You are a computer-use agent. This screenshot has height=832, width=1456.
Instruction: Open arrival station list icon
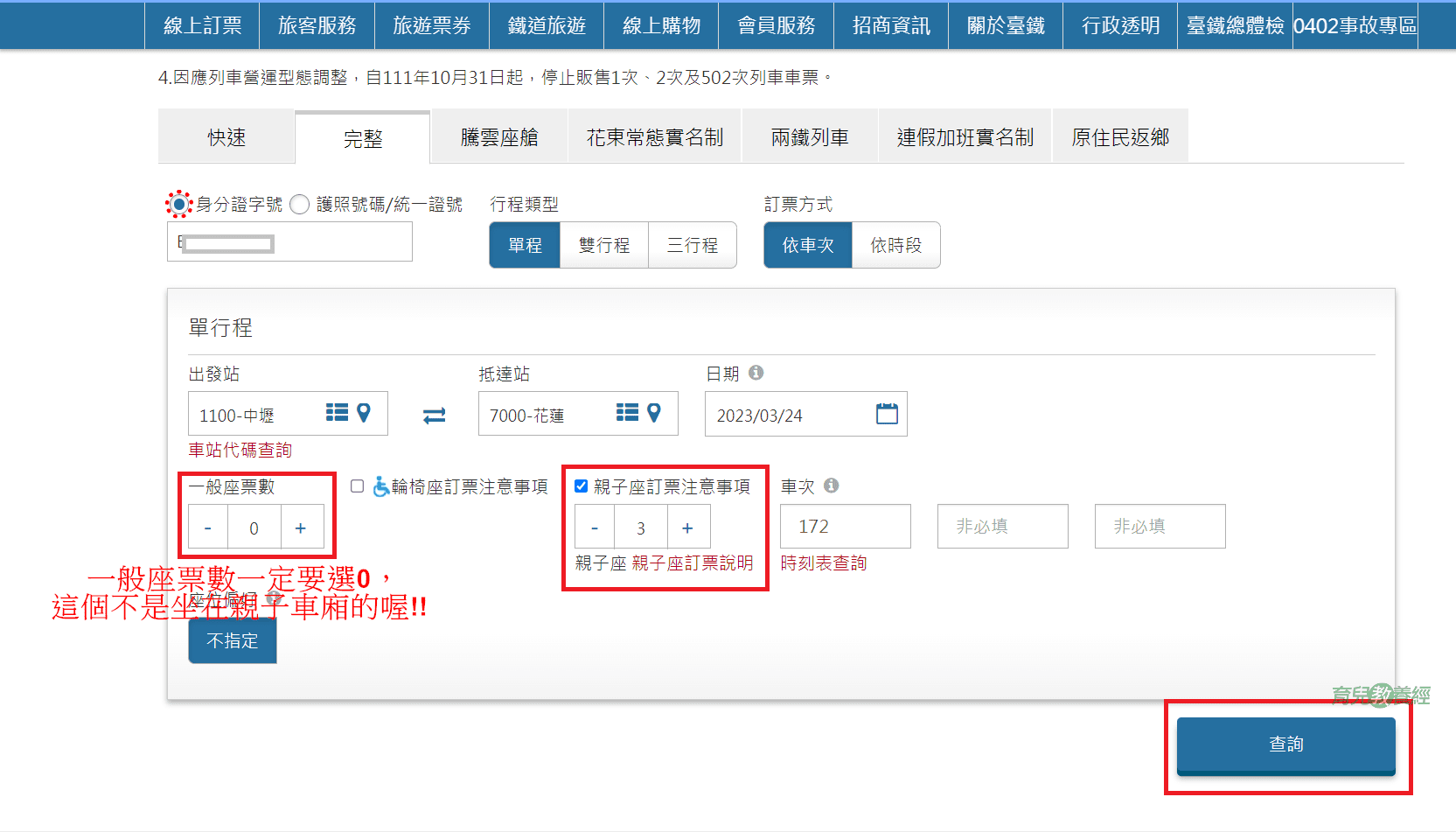click(x=627, y=413)
